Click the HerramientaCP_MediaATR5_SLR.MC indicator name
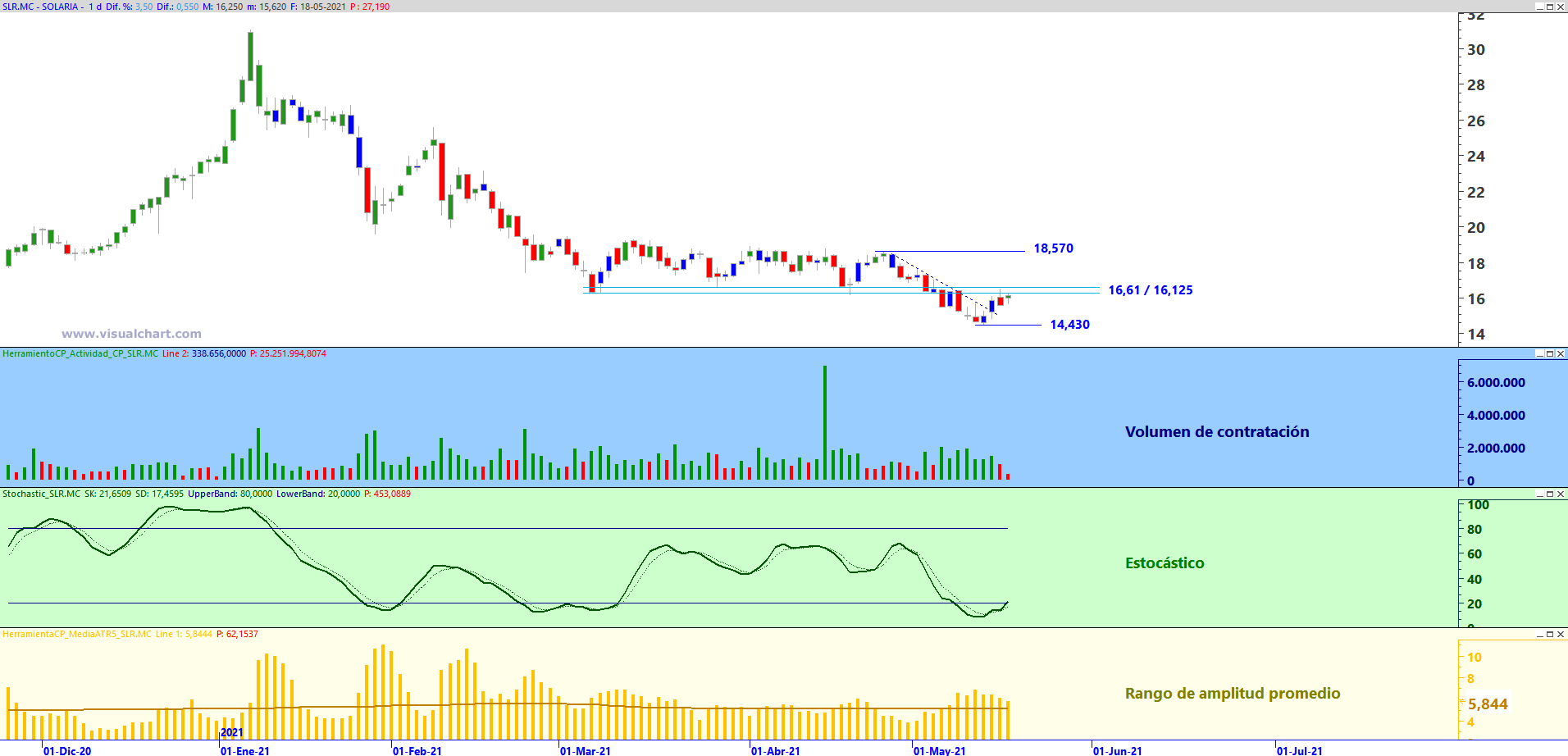Viewport: 1568px width, 756px height. coord(77,634)
